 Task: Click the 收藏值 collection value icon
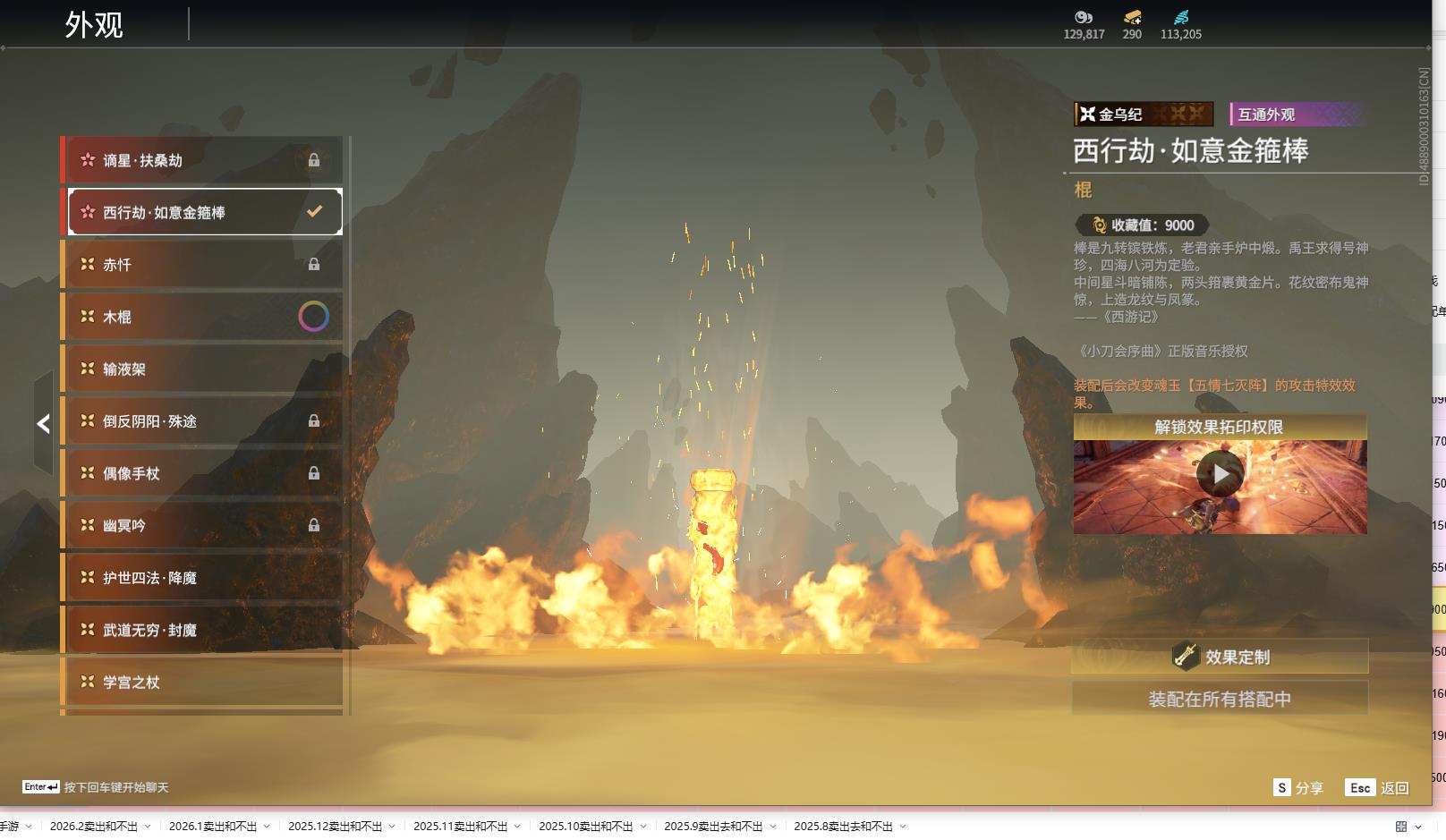(1099, 225)
